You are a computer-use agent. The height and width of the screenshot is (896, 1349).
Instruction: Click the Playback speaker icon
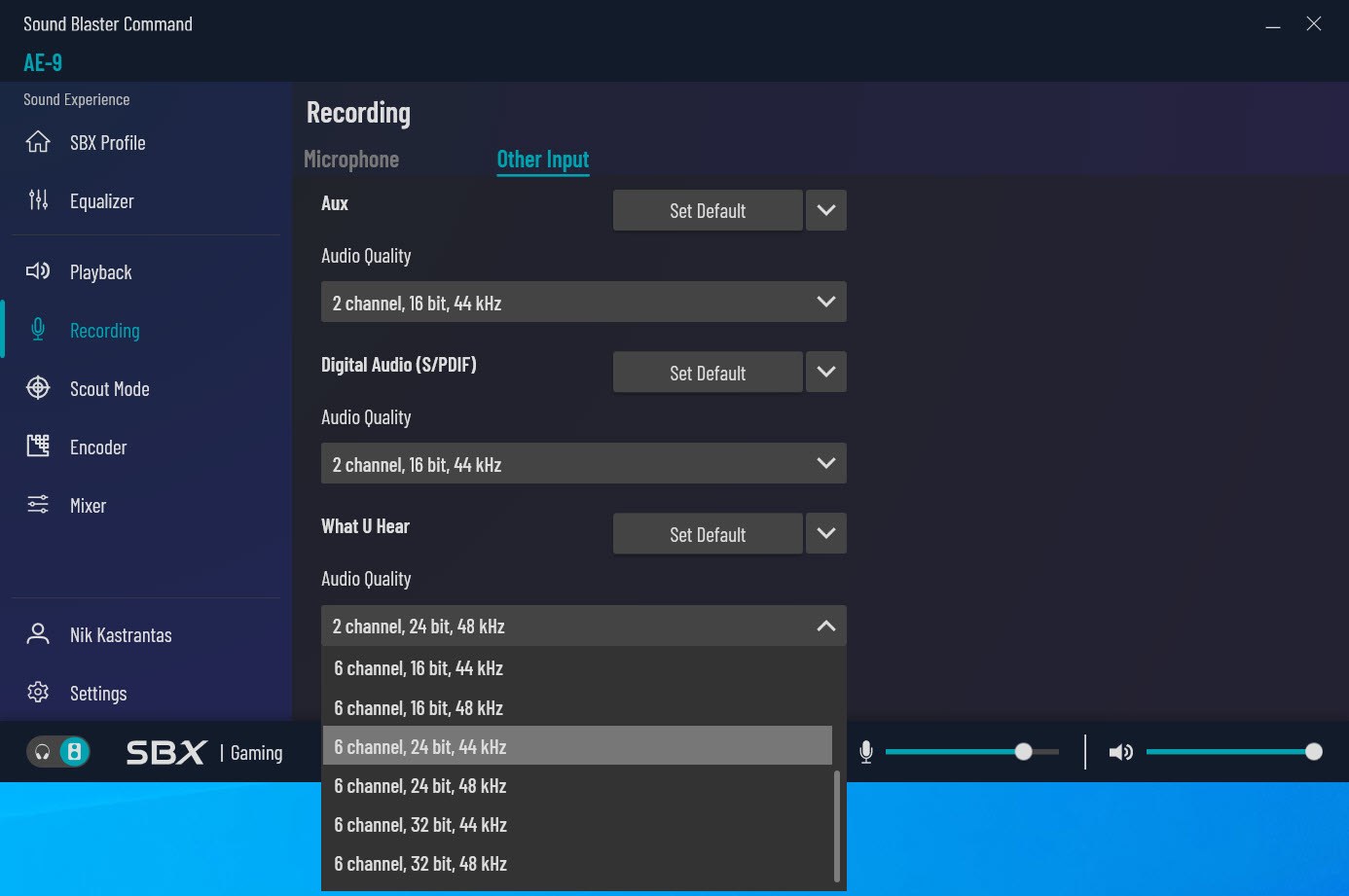tap(38, 271)
